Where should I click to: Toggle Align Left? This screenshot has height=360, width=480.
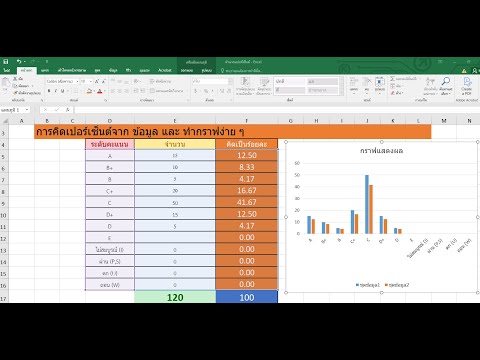[113, 91]
